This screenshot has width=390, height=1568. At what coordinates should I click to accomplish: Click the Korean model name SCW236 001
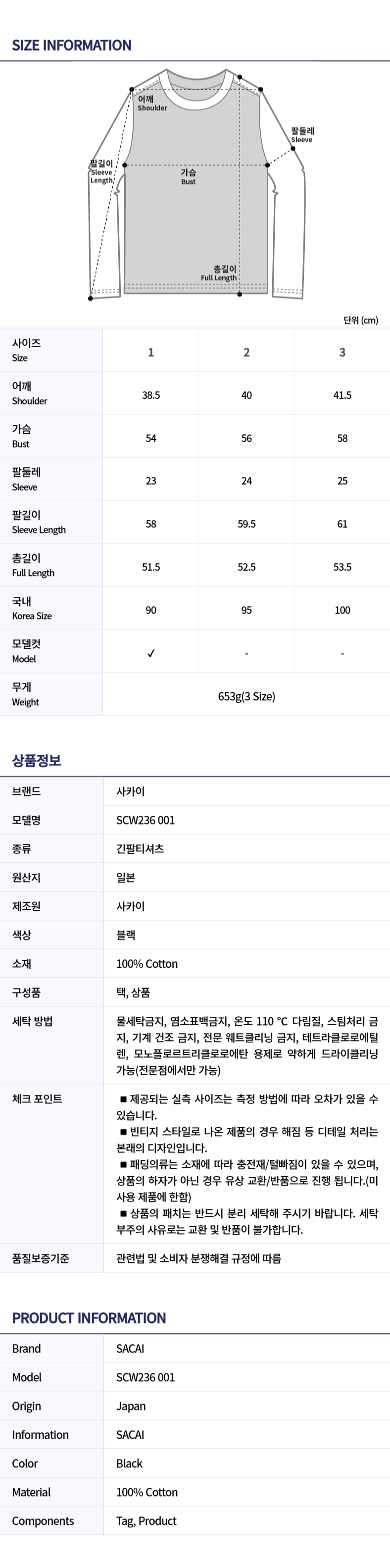(x=146, y=820)
